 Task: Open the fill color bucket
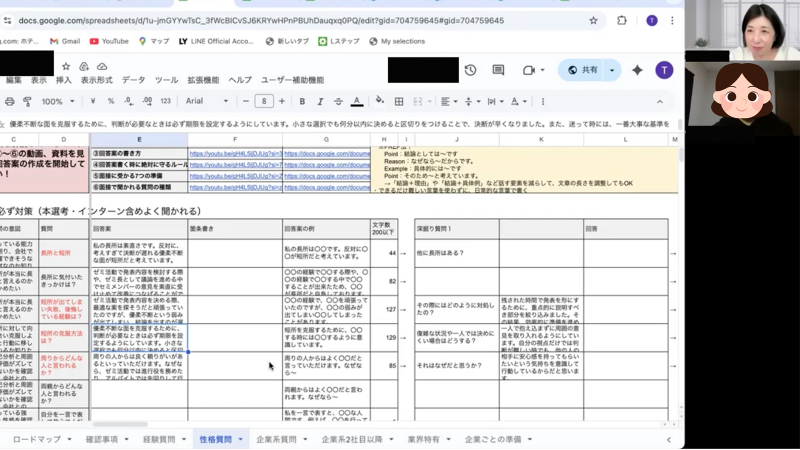click(380, 101)
